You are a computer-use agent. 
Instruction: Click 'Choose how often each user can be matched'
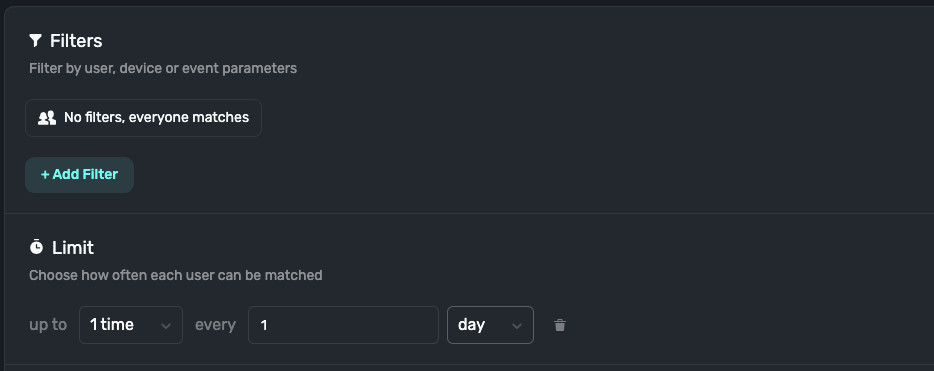[x=176, y=275]
